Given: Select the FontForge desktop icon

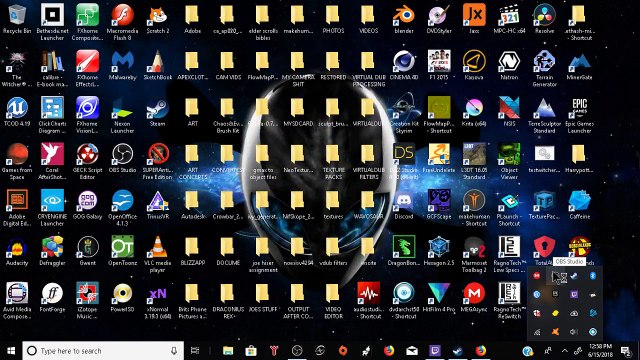Looking at the screenshot, I should pyautogui.click(x=52, y=298).
